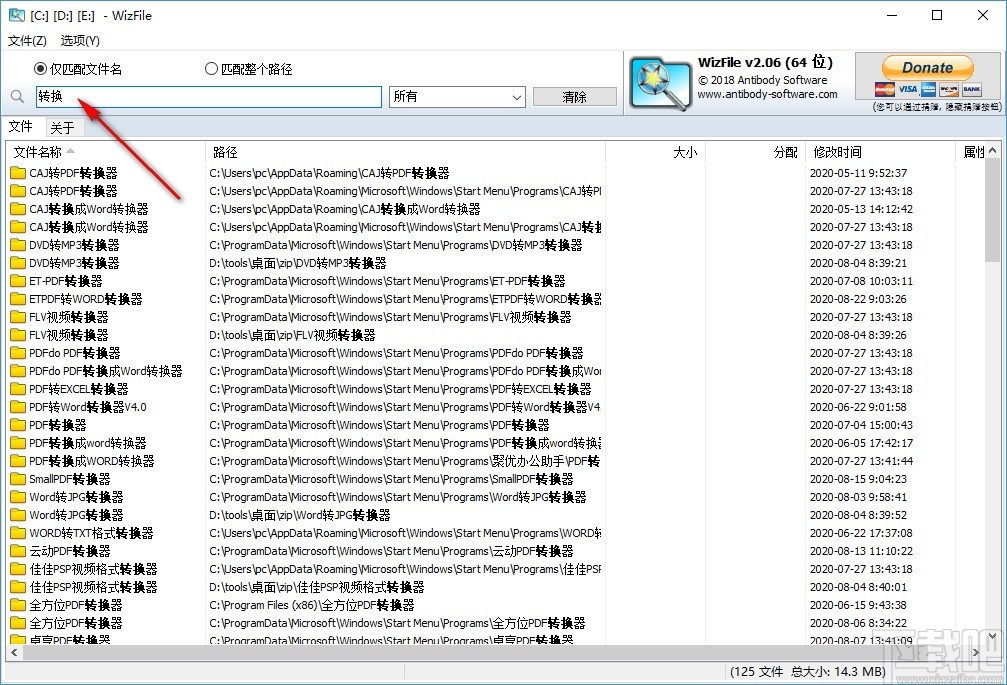
Task: Click the horizontal scrollbar left arrow
Action: (14, 652)
